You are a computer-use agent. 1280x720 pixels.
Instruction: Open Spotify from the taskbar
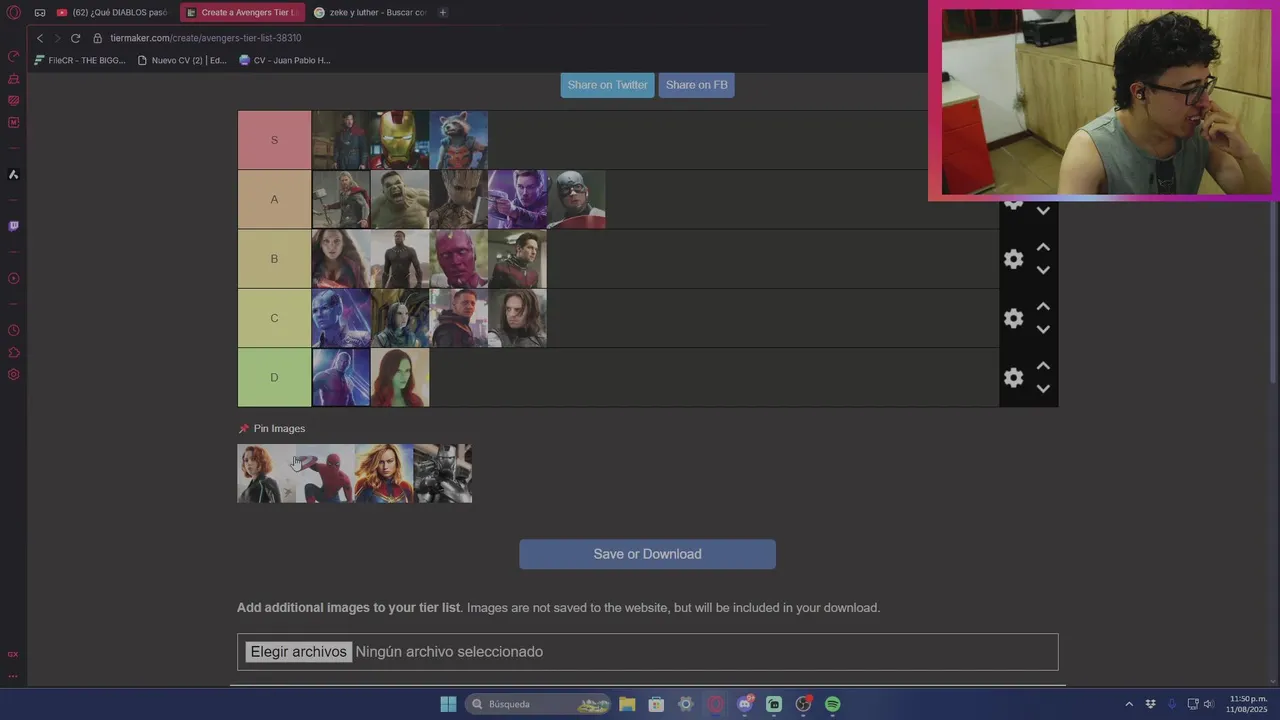point(832,704)
